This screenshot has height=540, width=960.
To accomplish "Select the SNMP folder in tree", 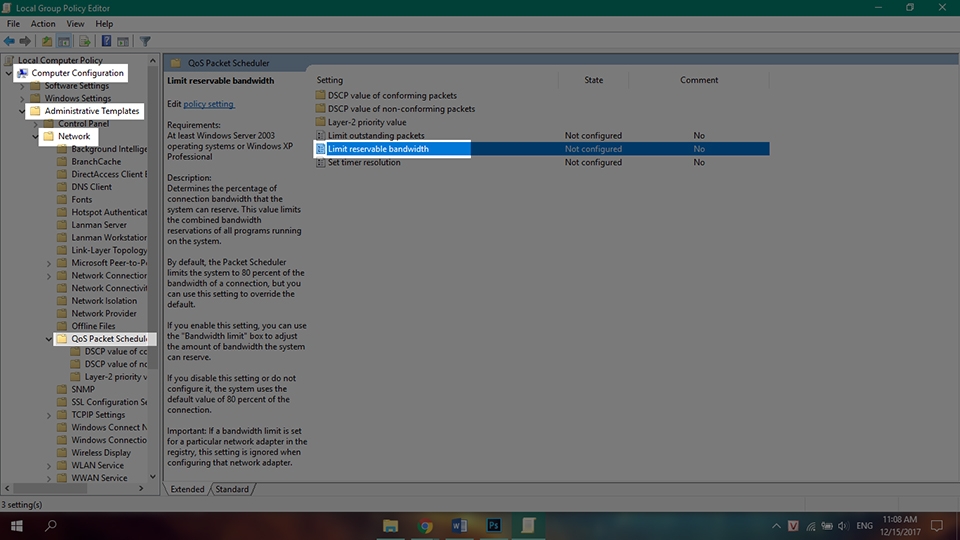I will coord(83,389).
